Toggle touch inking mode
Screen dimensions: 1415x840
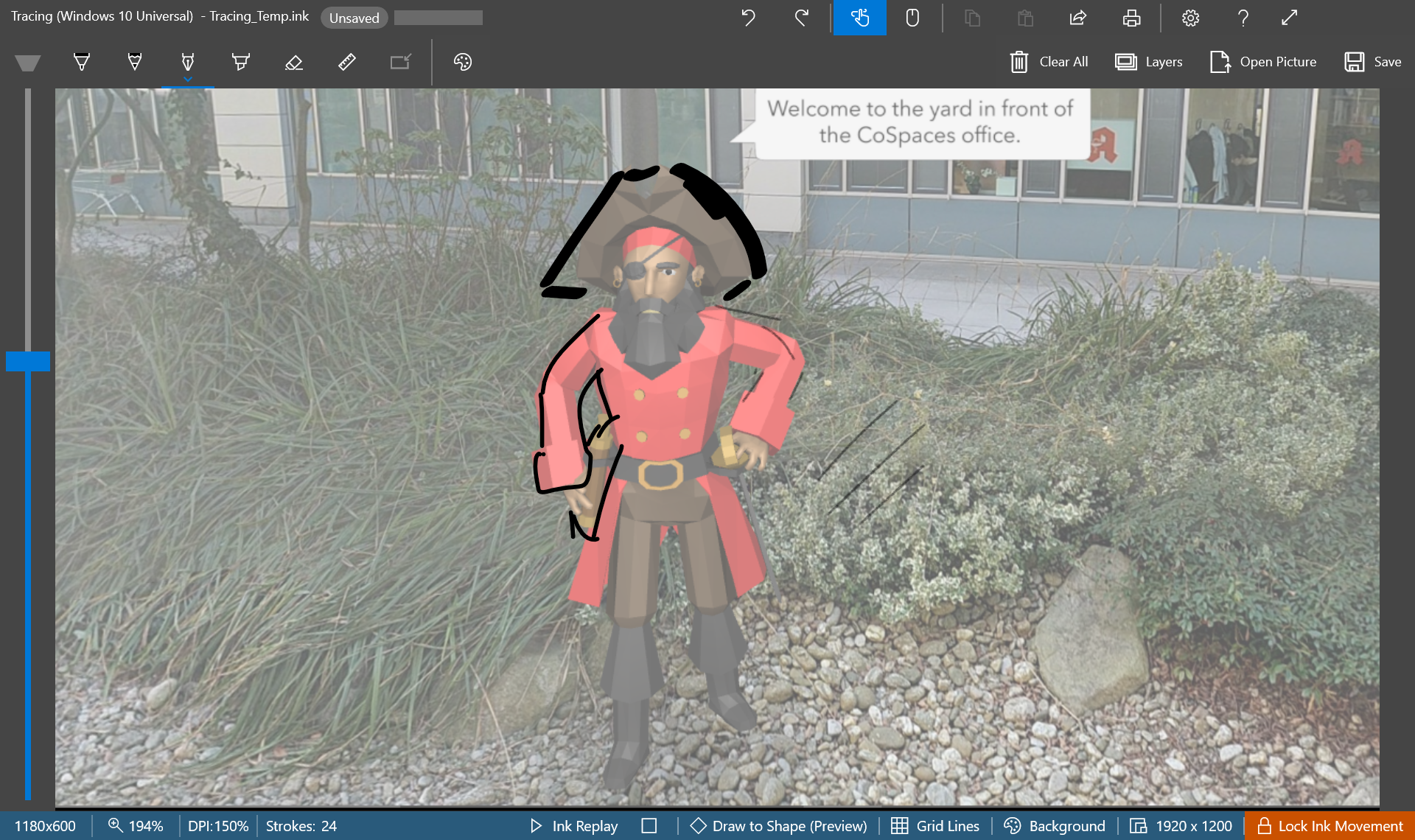859,18
